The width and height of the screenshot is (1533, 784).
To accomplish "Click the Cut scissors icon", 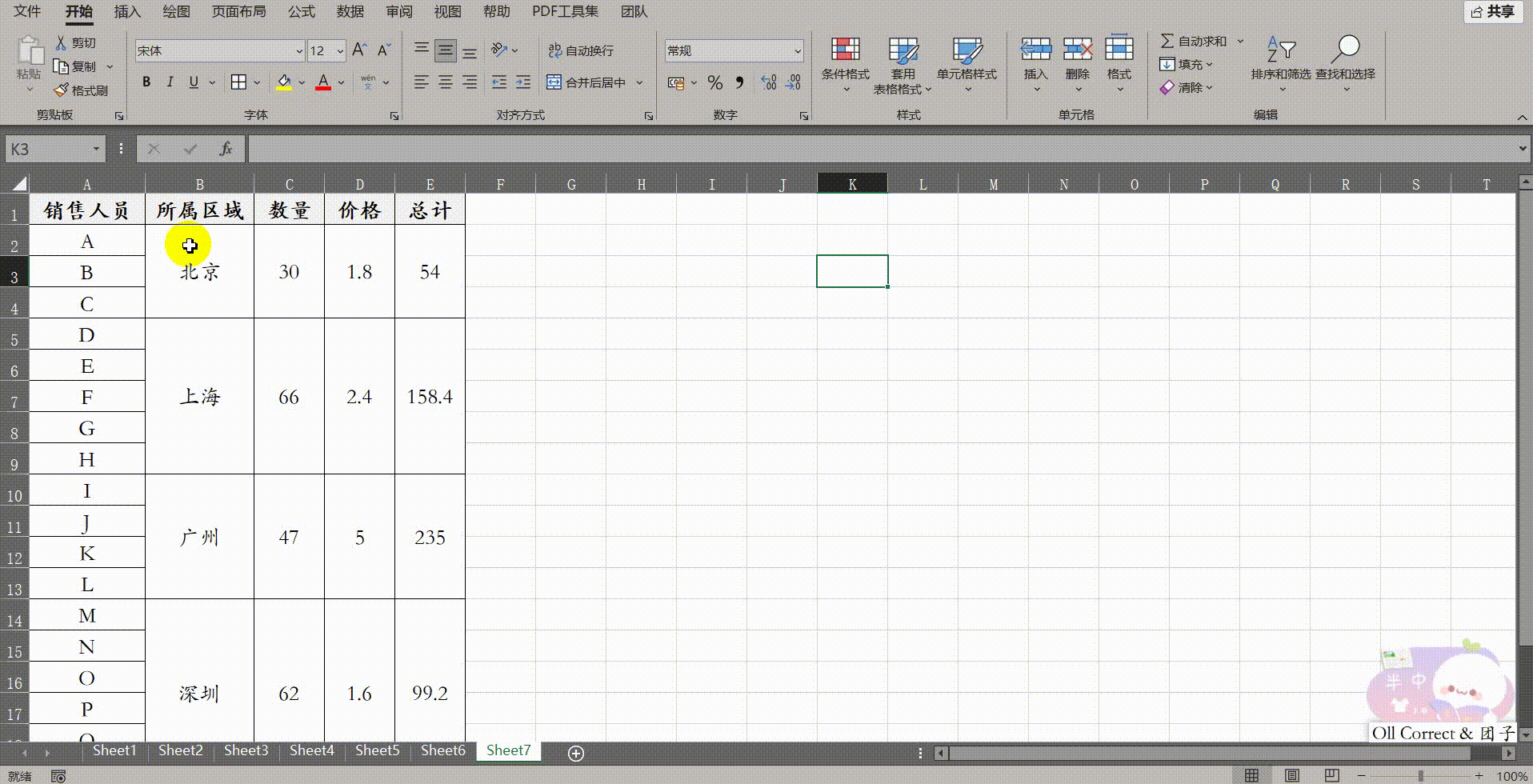I will pos(61,42).
